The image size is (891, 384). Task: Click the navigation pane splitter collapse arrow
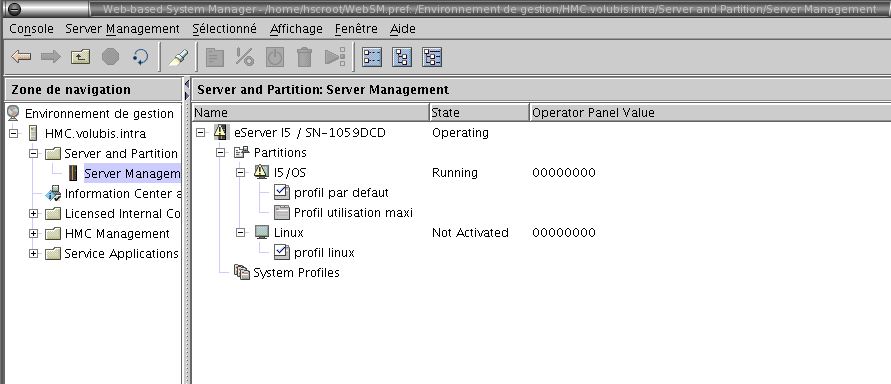(x=187, y=84)
